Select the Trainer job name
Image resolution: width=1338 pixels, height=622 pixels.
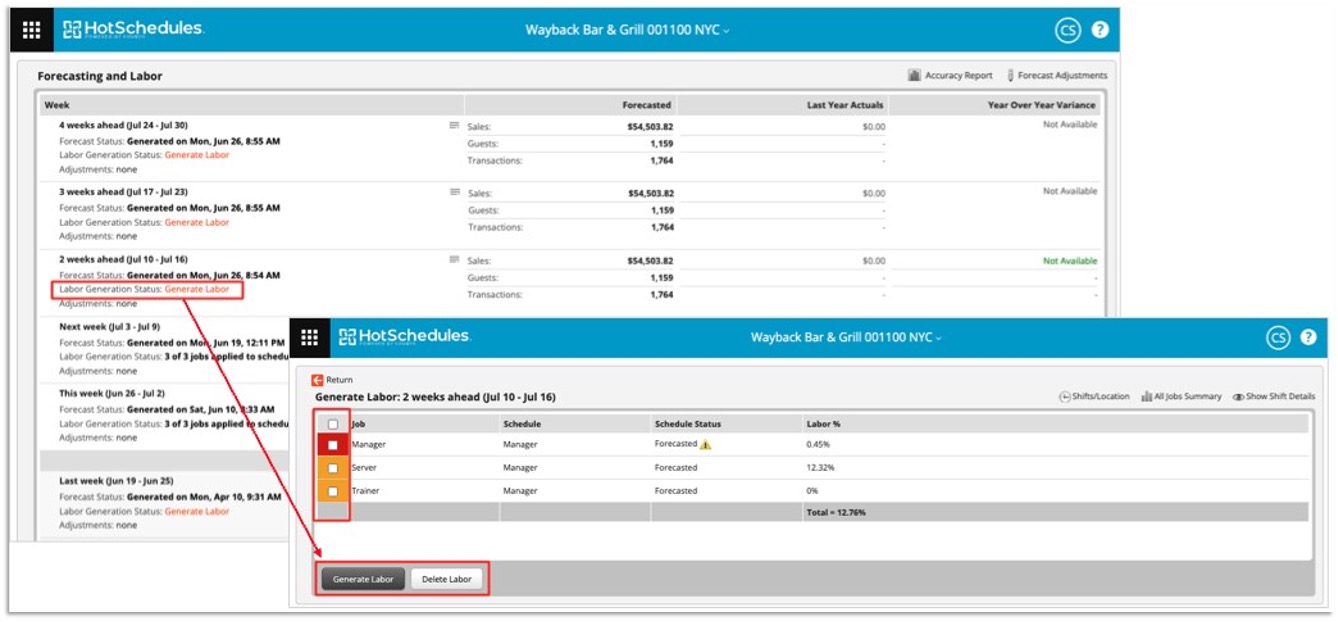[x=365, y=491]
